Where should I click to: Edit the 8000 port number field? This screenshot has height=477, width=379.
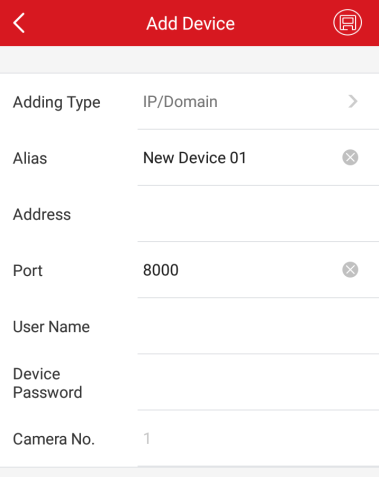click(x=238, y=270)
